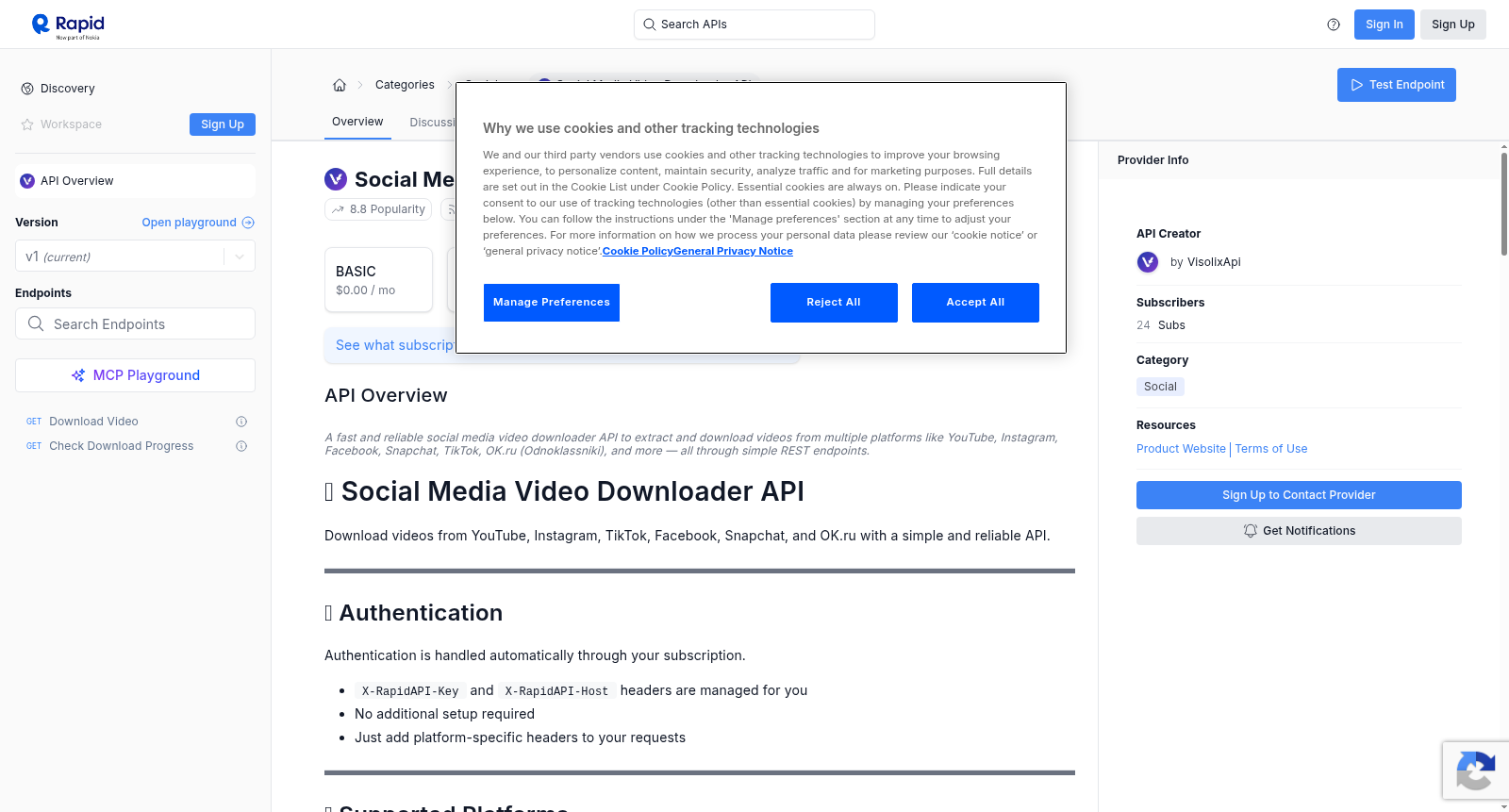Select API Overview in the sidebar
The width and height of the screenshot is (1509, 812).
coord(135,181)
